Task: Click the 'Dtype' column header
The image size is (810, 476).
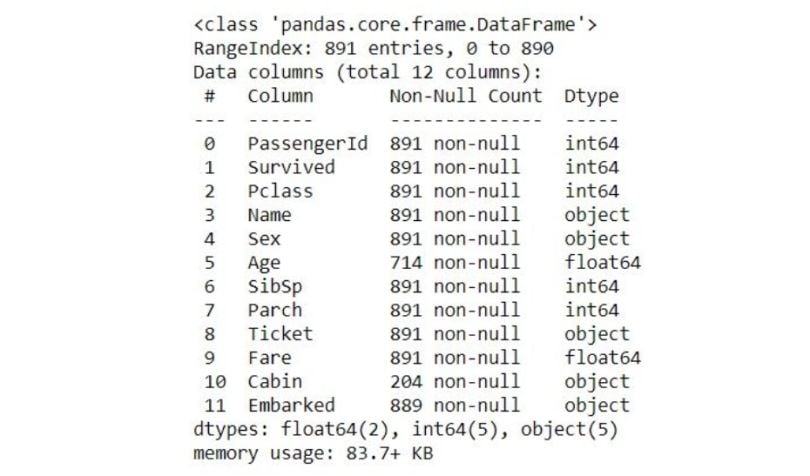Action: coord(591,97)
